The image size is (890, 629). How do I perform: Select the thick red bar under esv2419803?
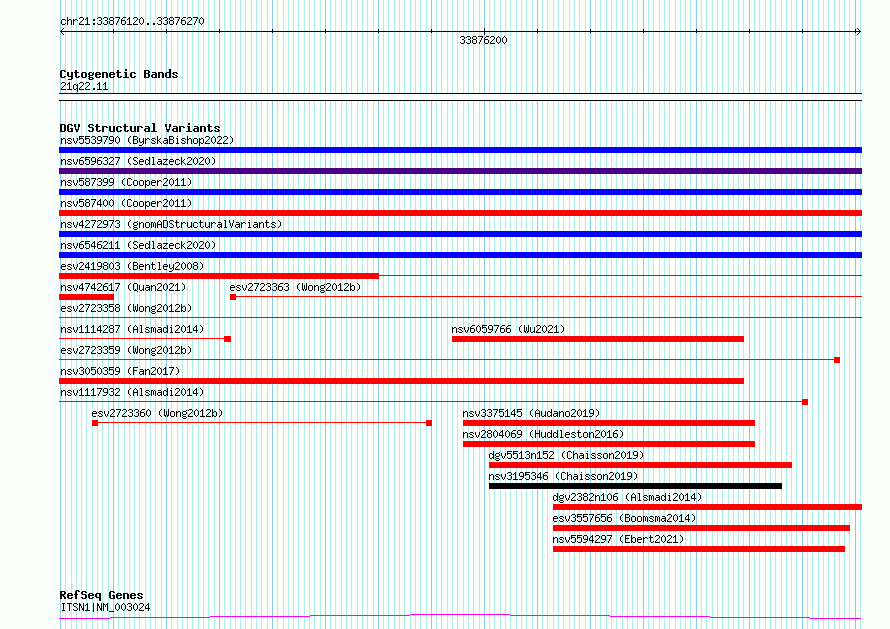(219, 276)
